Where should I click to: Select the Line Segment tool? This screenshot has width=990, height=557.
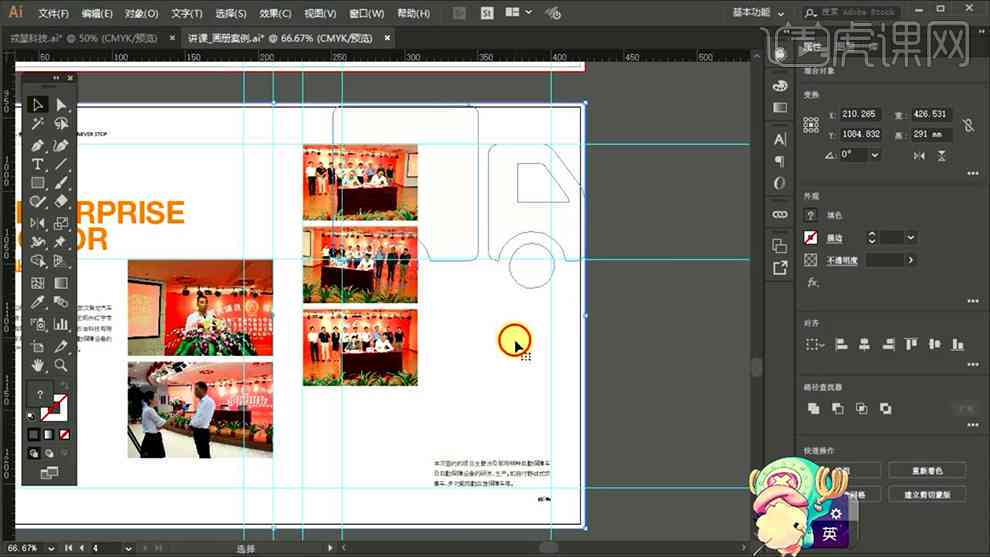coord(61,164)
